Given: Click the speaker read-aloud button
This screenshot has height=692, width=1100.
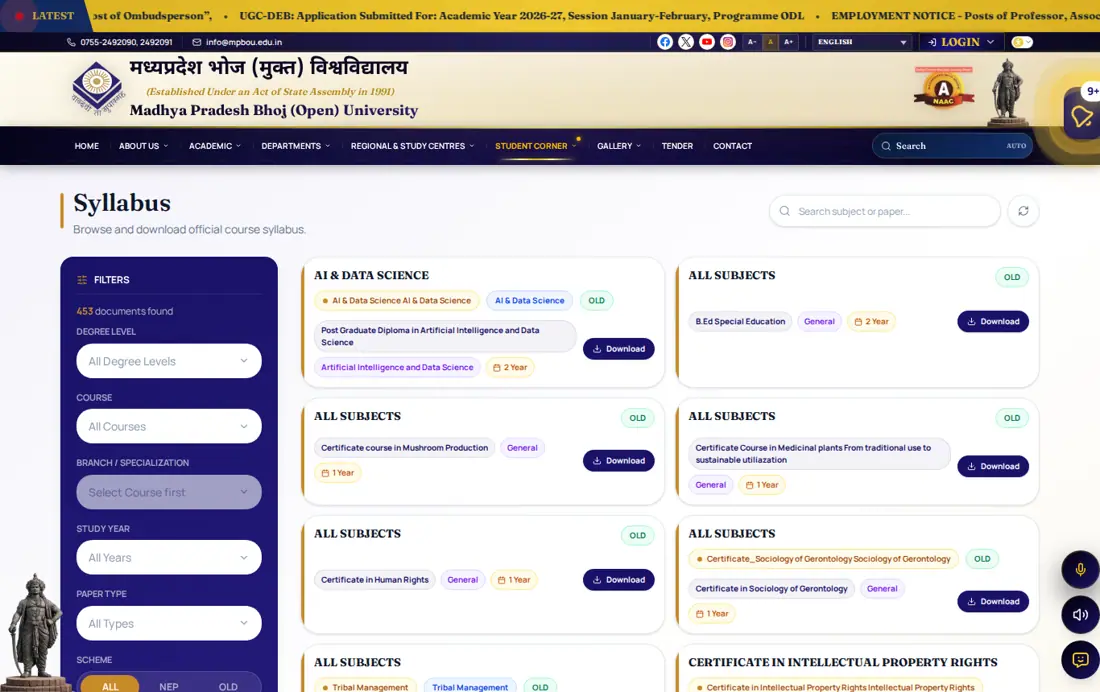Looking at the screenshot, I should click(x=1080, y=615).
